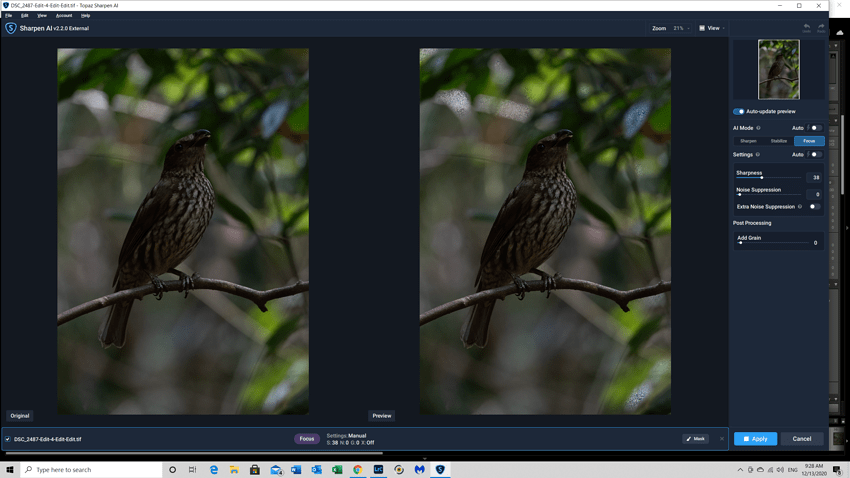The height and width of the screenshot is (478, 850).
Task: Click the navigator bird thumbnail
Action: coord(779,69)
